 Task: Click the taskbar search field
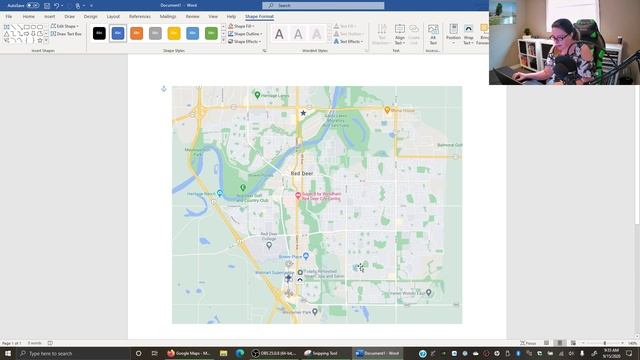click(x=73, y=353)
